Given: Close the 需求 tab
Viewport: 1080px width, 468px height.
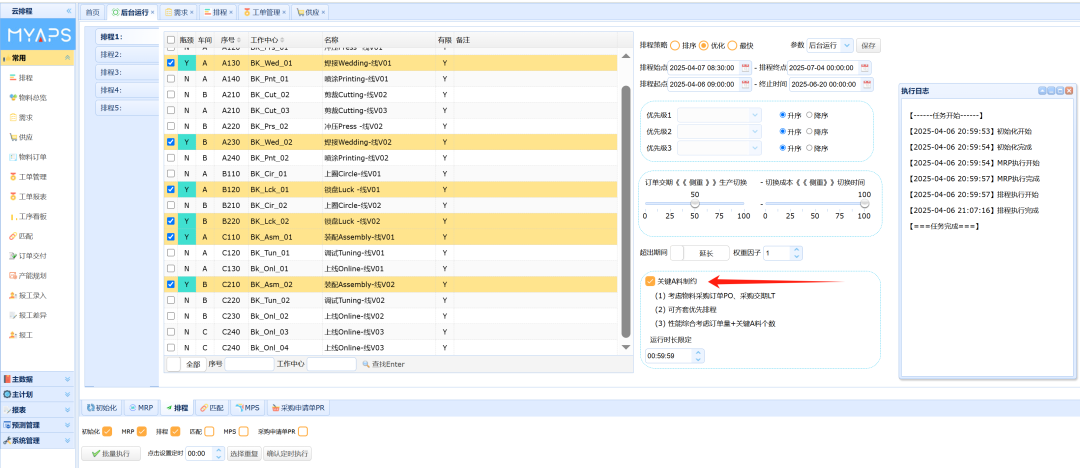Looking at the screenshot, I should pos(192,12).
